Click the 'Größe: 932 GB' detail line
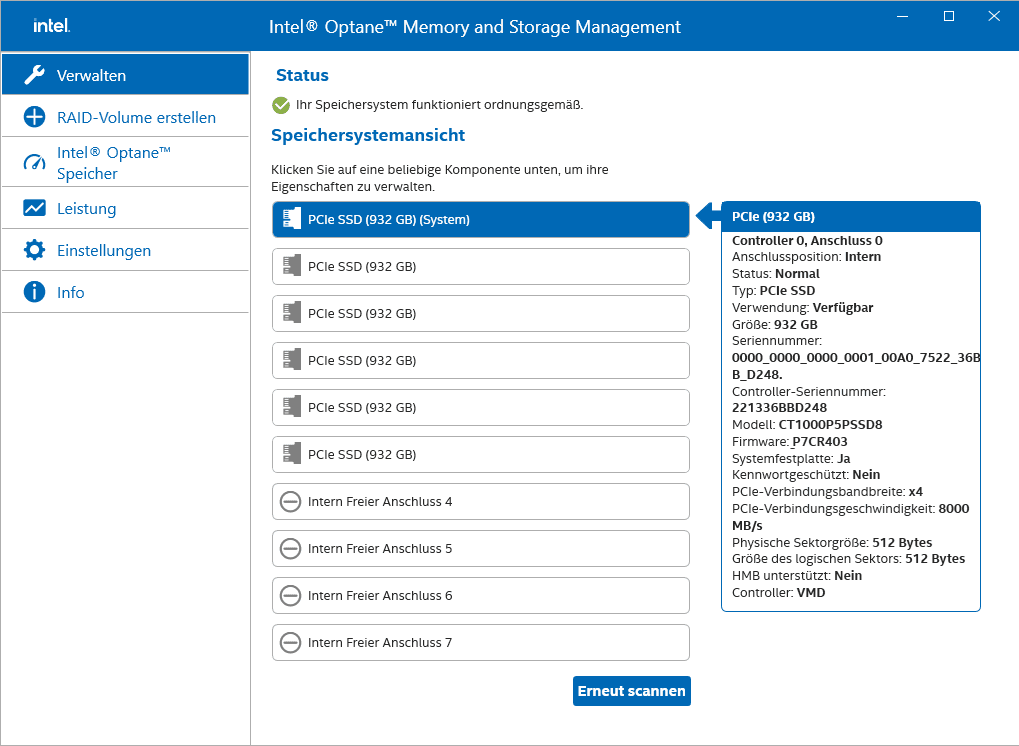This screenshot has width=1019, height=746. 775,324
